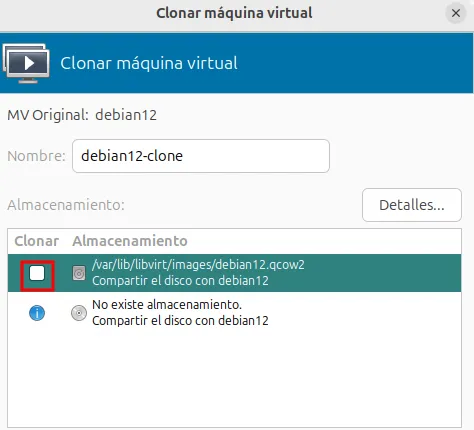This screenshot has width=474, height=430.
Task: Select the /var/lib/libvirt/images/debian12.qcow2 path text
Action: [x=198, y=265]
